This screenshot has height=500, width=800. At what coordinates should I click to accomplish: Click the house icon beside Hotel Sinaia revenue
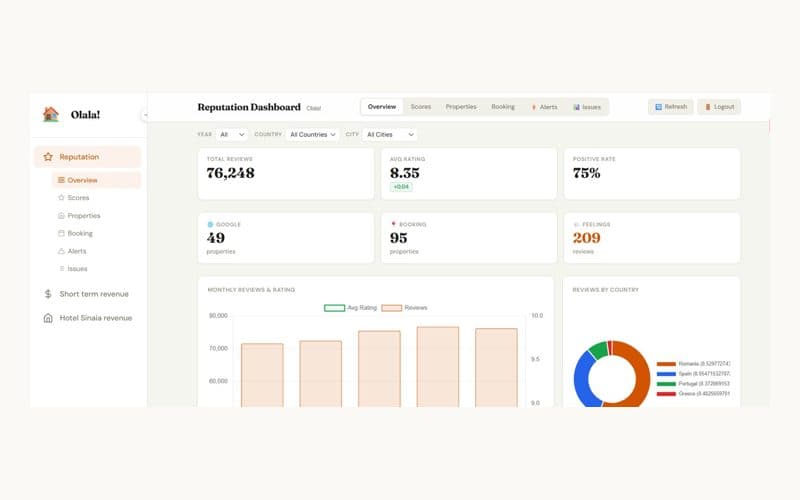coord(48,318)
